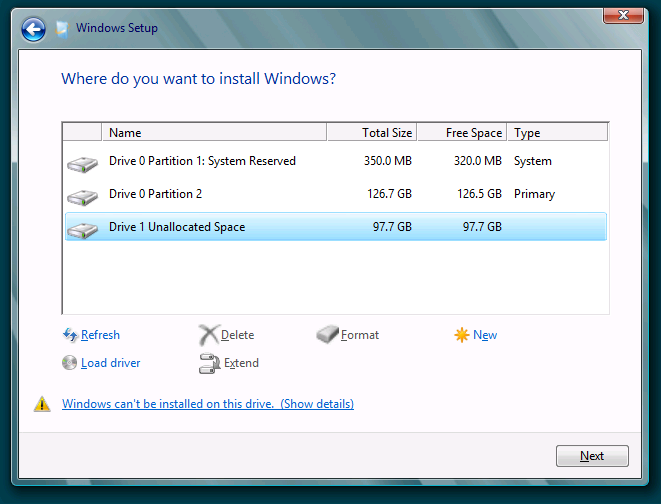Click drive icon for System Reserved partition
The image size is (661, 504).
tap(81, 162)
